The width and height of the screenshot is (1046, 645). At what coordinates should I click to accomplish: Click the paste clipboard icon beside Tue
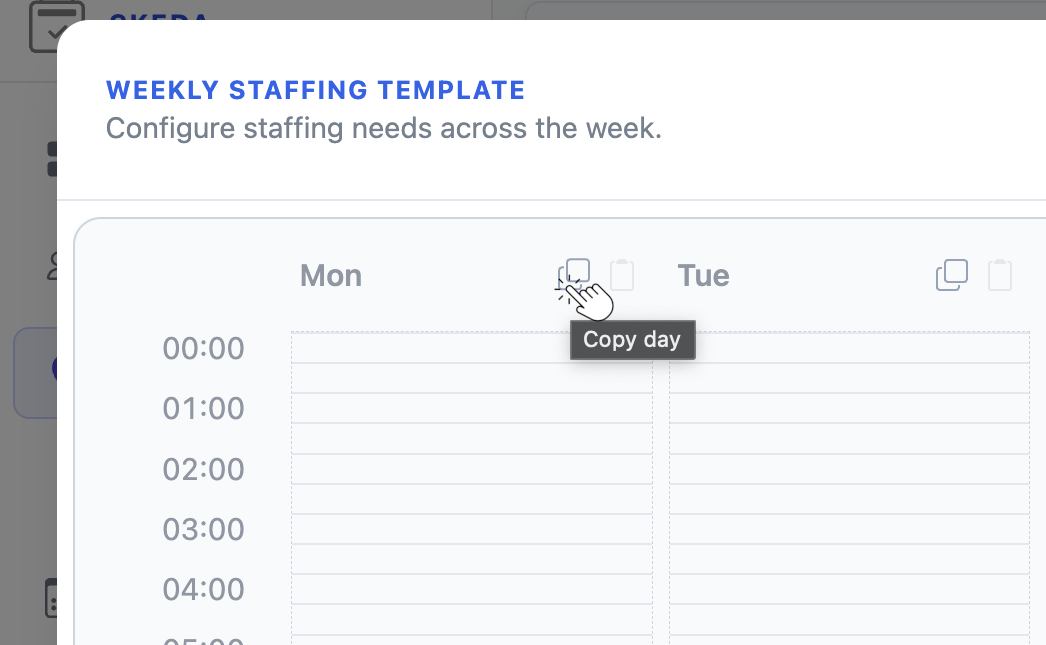(1000, 275)
